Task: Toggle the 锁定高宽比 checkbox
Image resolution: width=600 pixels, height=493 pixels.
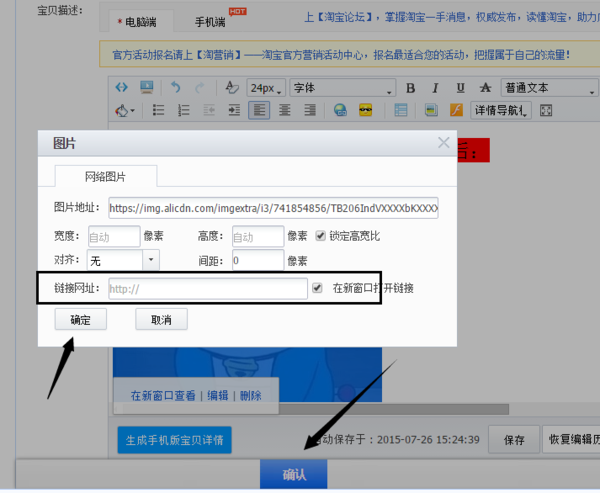Action: 321,236
